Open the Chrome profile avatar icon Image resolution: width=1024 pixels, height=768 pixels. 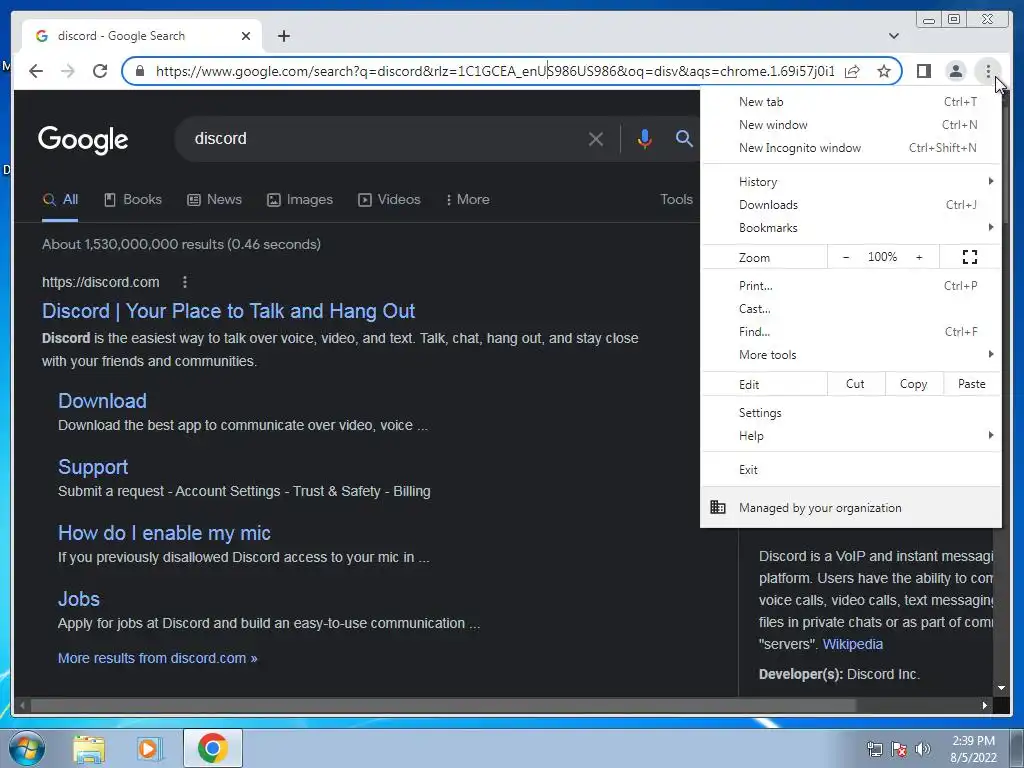[x=955, y=71]
